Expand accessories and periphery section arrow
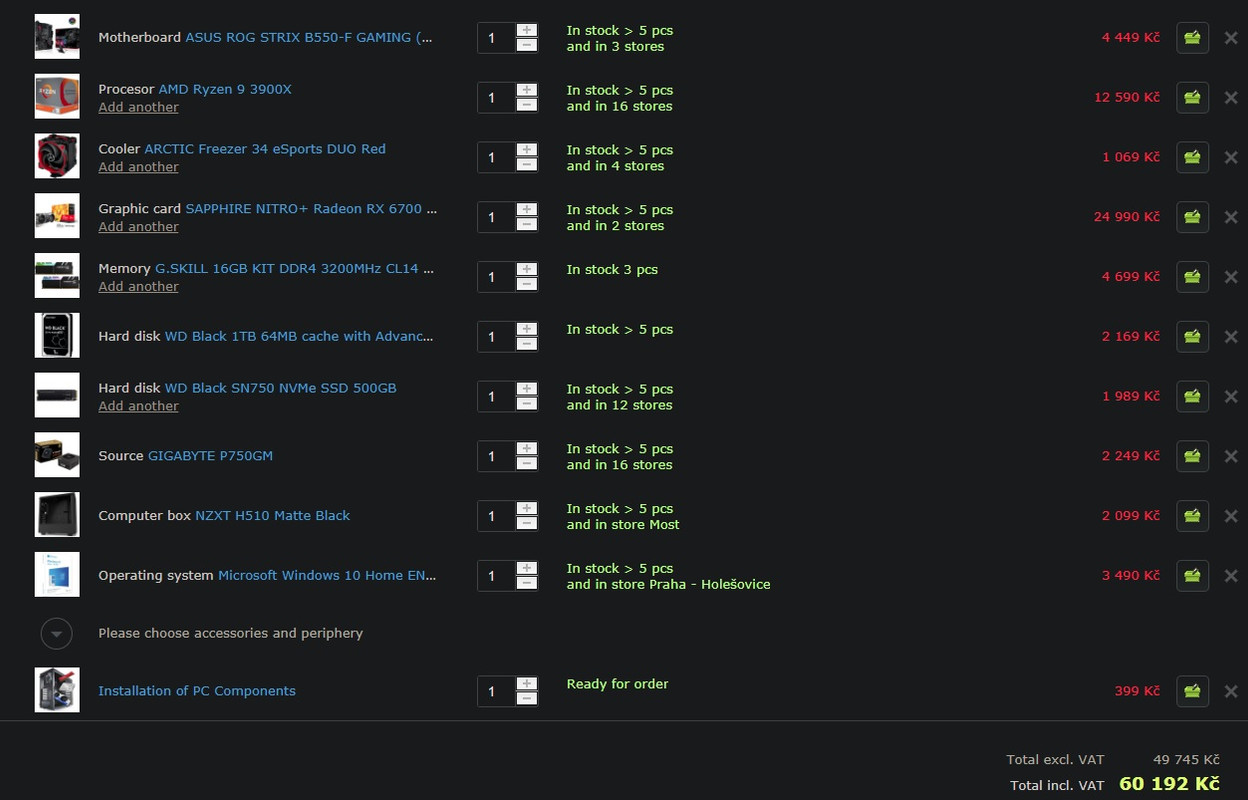This screenshot has height=800, width=1248. [x=57, y=633]
